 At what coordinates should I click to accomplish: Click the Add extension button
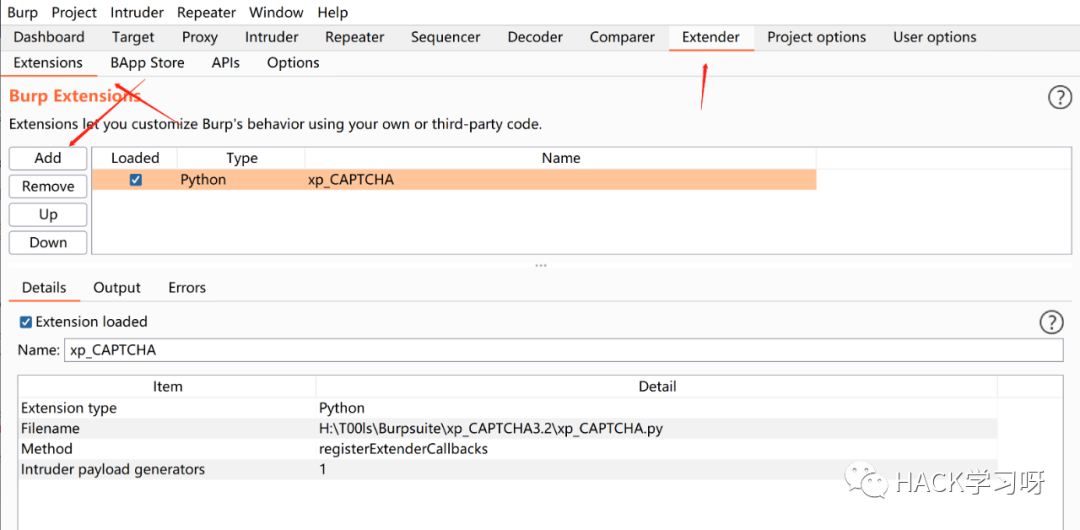[48, 158]
